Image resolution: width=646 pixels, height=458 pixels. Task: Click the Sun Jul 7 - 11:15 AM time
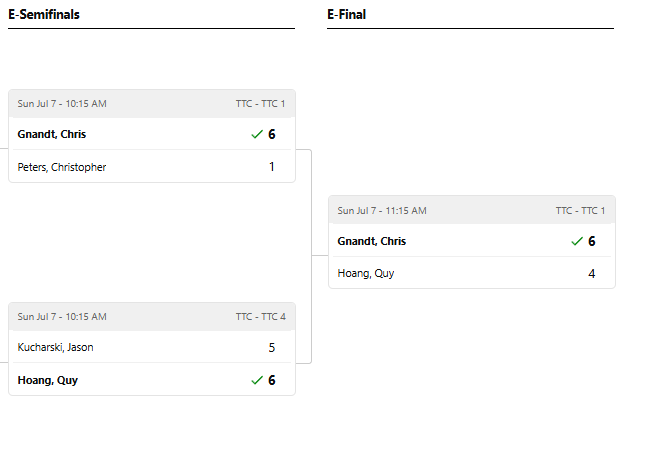tap(382, 211)
